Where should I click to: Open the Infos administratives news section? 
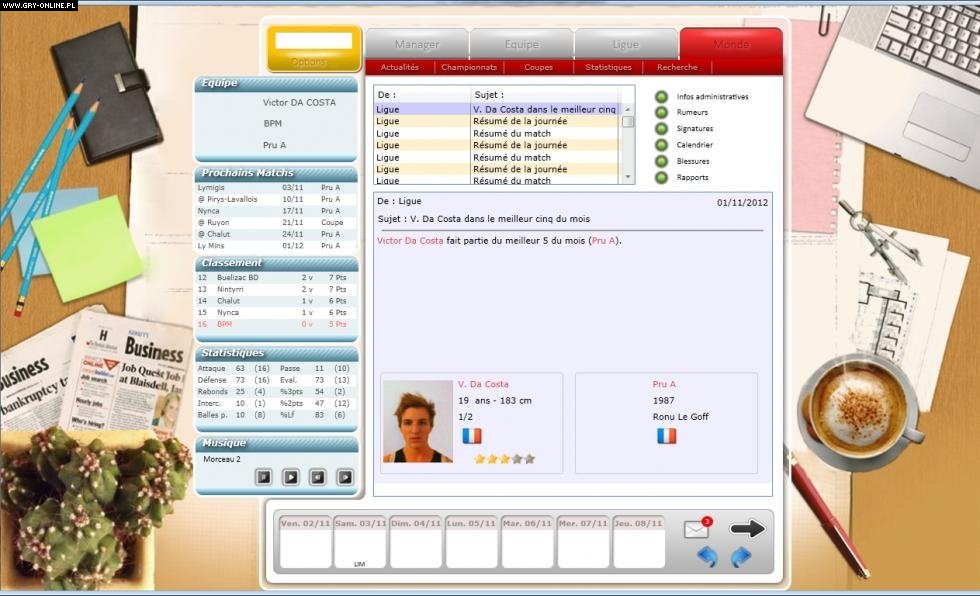click(661, 97)
